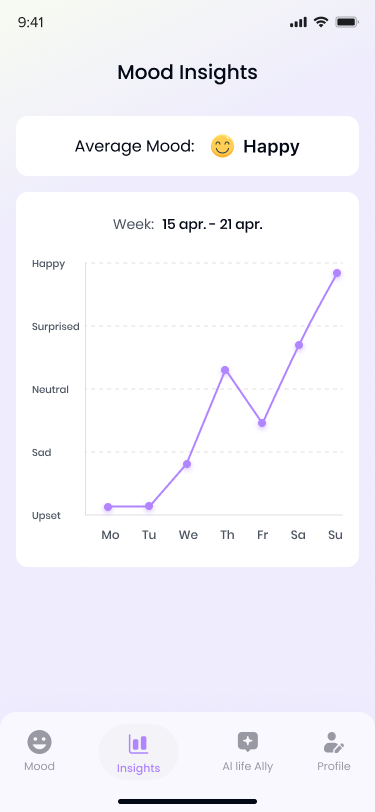Image resolution: width=375 pixels, height=812 pixels.
Task: Select the Sunday data point on chart
Action: [x=337, y=273]
